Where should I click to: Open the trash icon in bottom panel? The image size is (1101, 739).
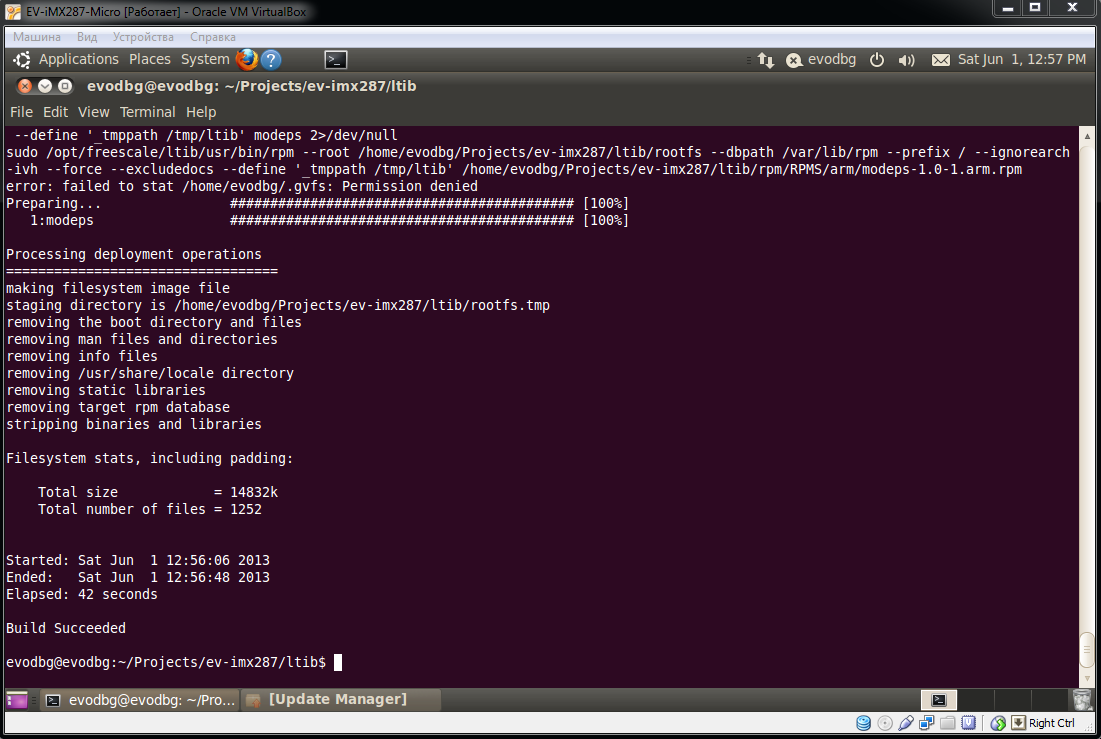(1084, 700)
